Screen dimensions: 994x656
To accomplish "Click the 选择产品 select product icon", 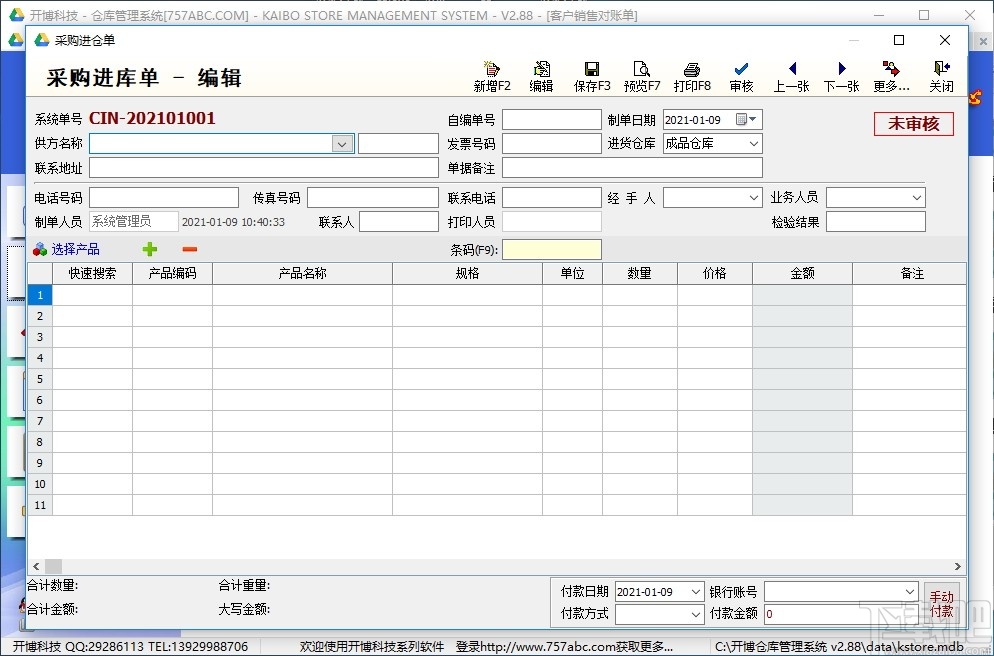I will 40,249.
